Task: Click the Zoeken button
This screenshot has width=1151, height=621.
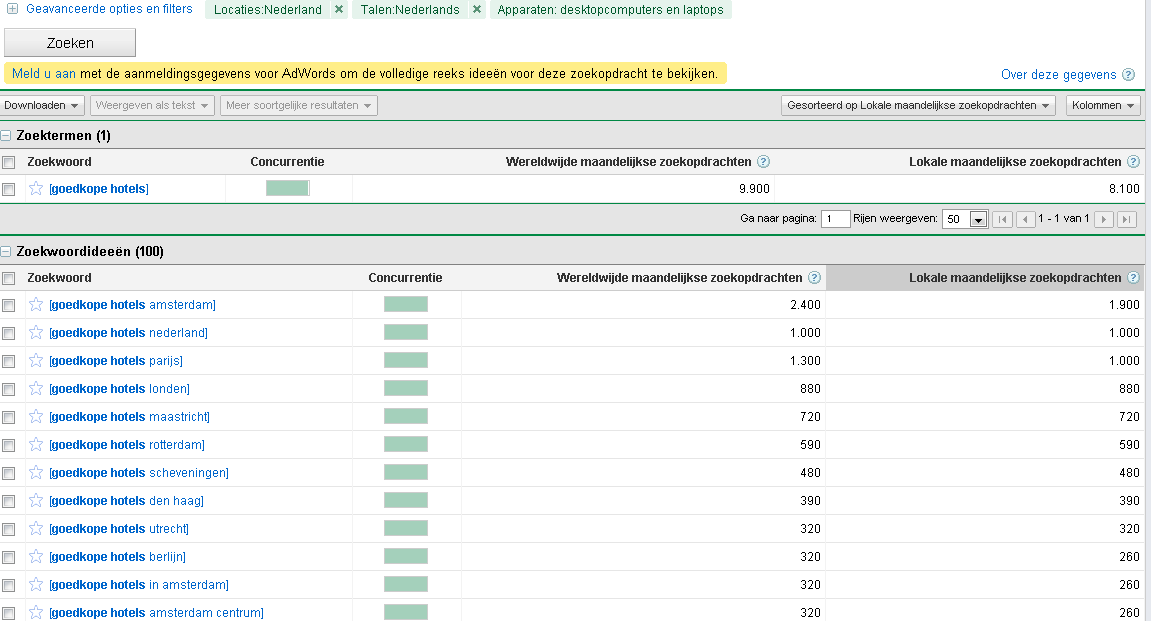Action: (70, 43)
